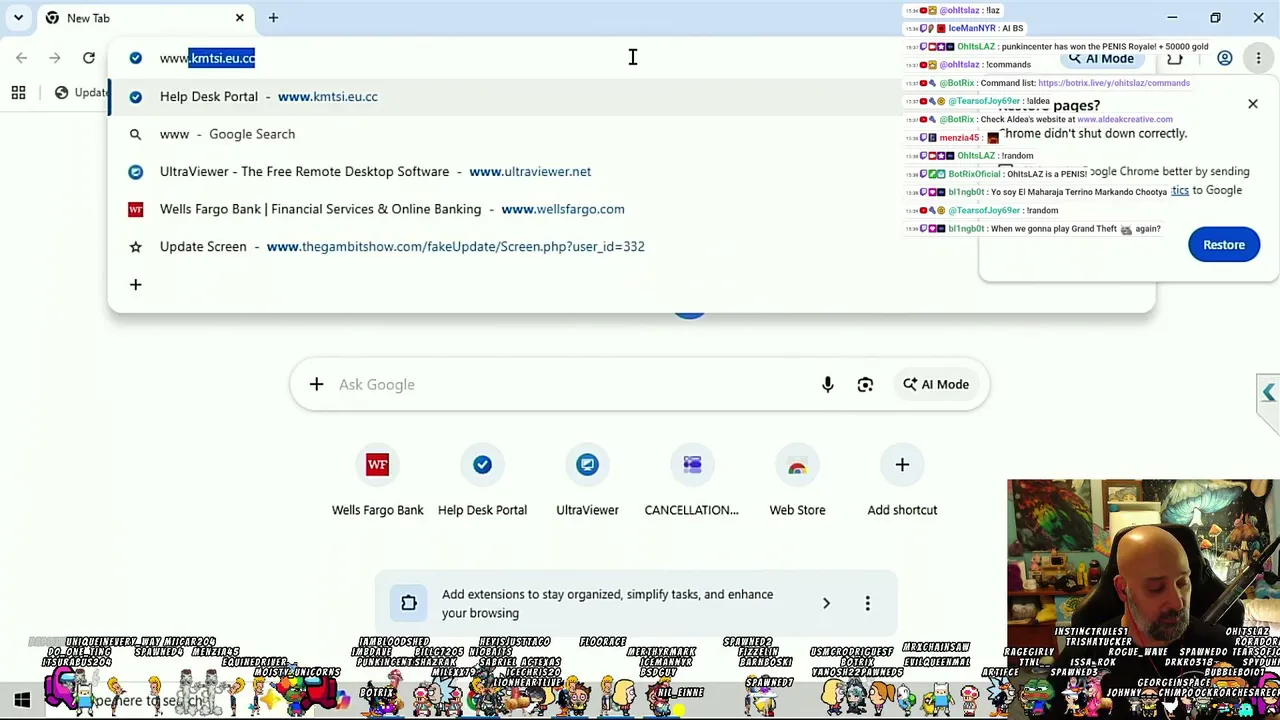Select the Update Screen thegambitshow.com suggestion
1280x720 pixels.
pyautogui.click(x=630, y=247)
